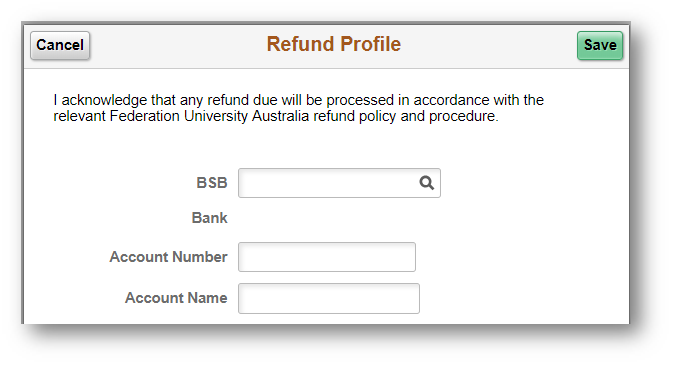Click header bar space between title and Save
The image size is (673, 366).
pyautogui.click(x=489, y=45)
